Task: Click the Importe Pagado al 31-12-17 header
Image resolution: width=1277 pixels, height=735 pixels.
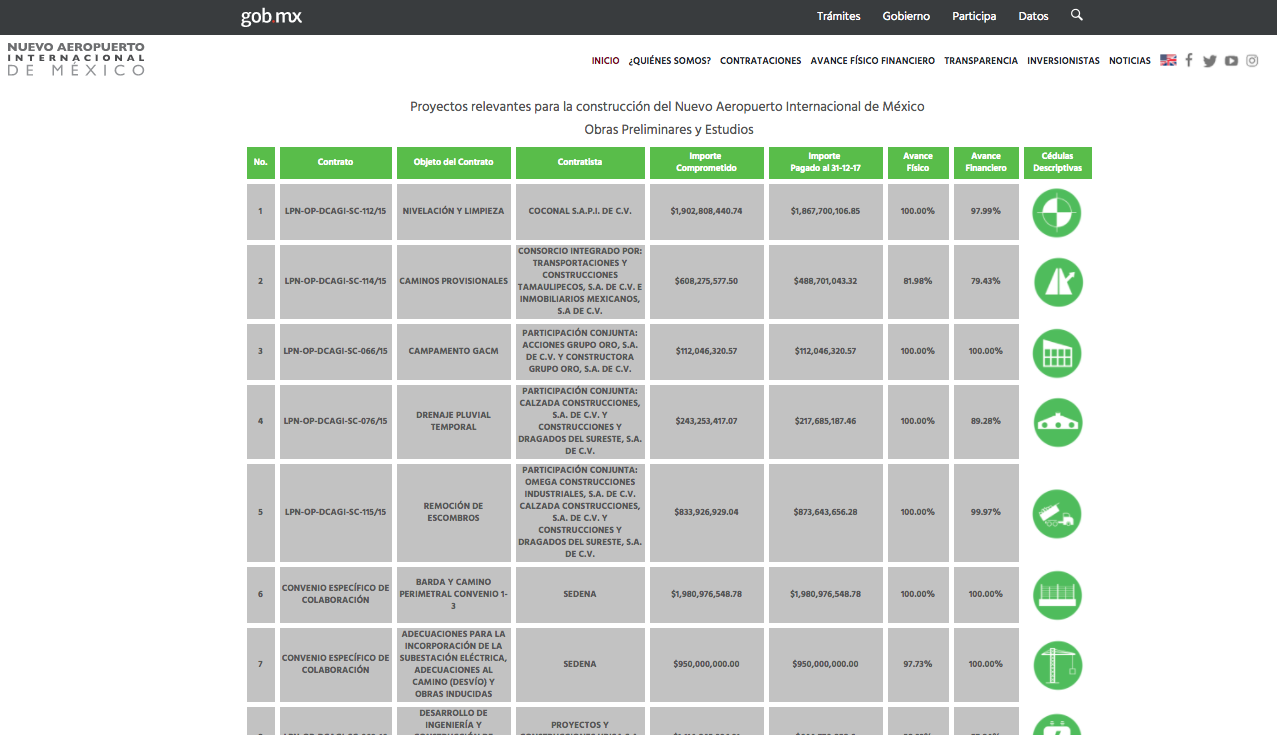Action: (x=825, y=163)
